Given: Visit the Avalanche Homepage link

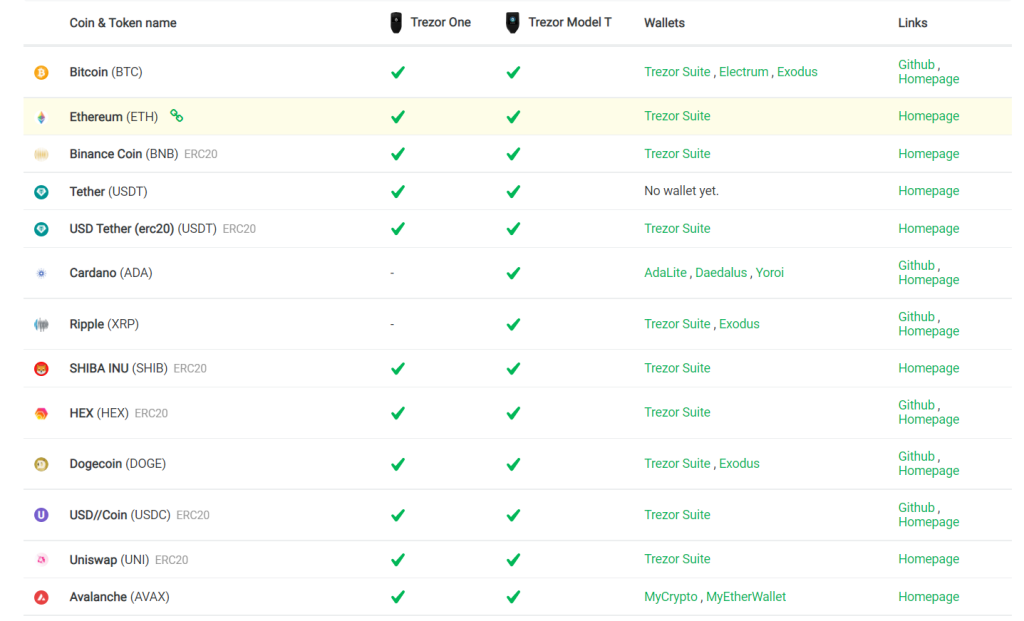Looking at the screenshot, I should [x=929, y=597].
